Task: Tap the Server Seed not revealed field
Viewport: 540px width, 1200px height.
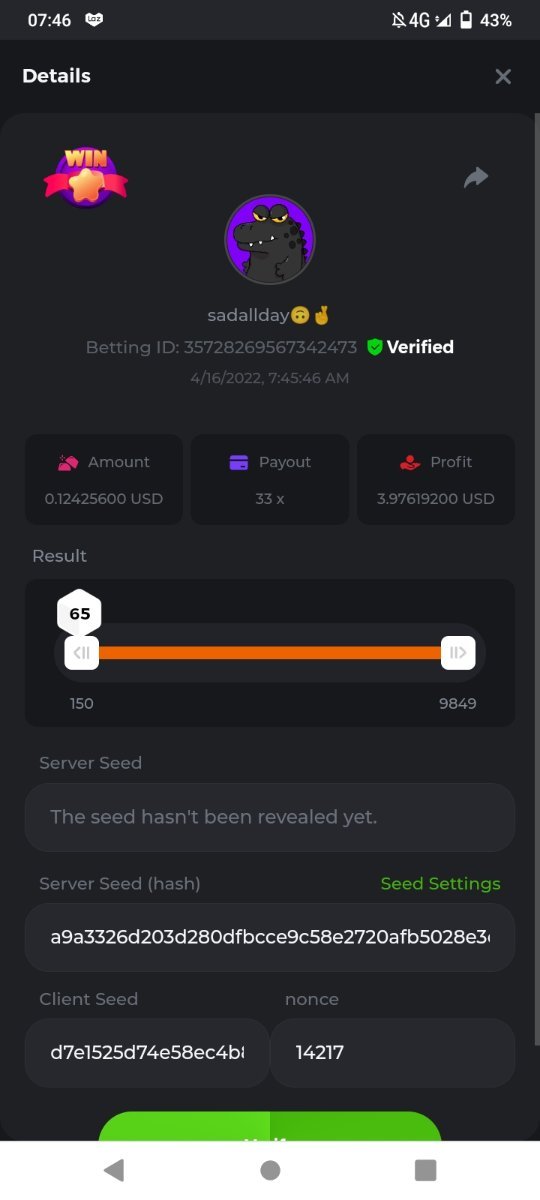Action: coord(270,817)
